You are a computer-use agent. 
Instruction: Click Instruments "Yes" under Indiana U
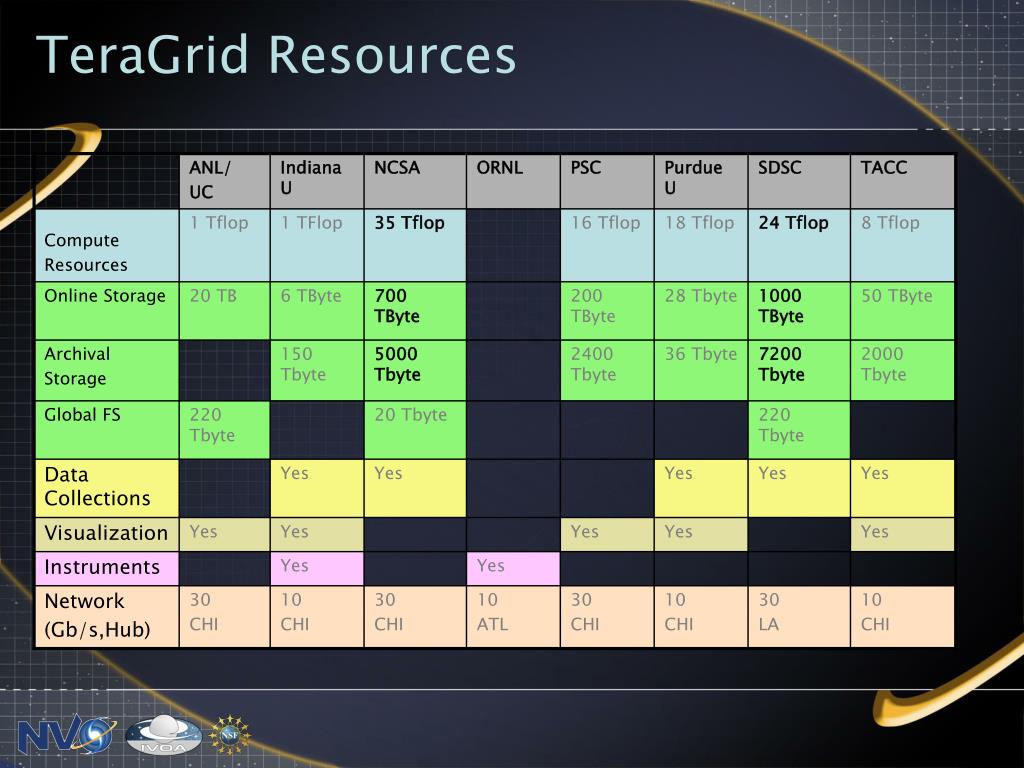(317, 568)
